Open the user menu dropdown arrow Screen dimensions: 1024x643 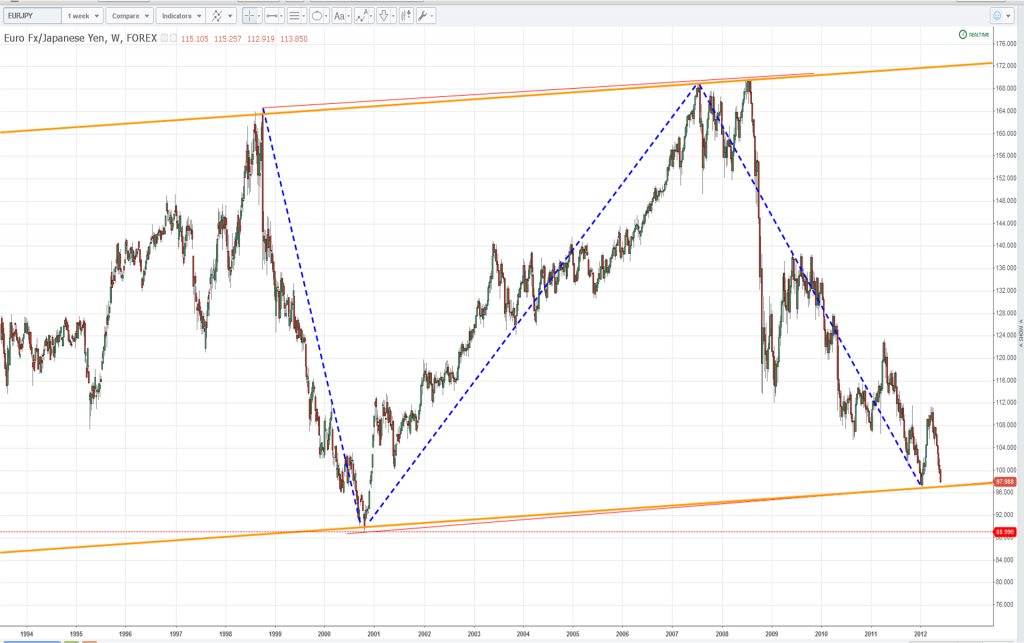coord(1008,16)
